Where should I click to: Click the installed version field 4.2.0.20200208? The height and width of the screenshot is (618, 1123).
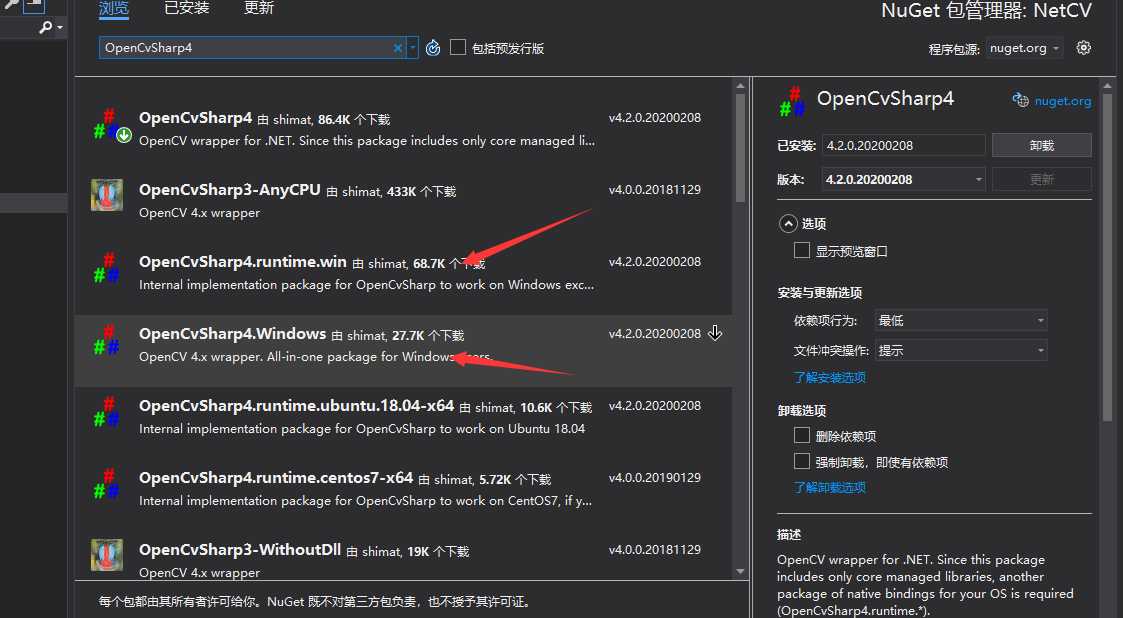click(903, 145)
